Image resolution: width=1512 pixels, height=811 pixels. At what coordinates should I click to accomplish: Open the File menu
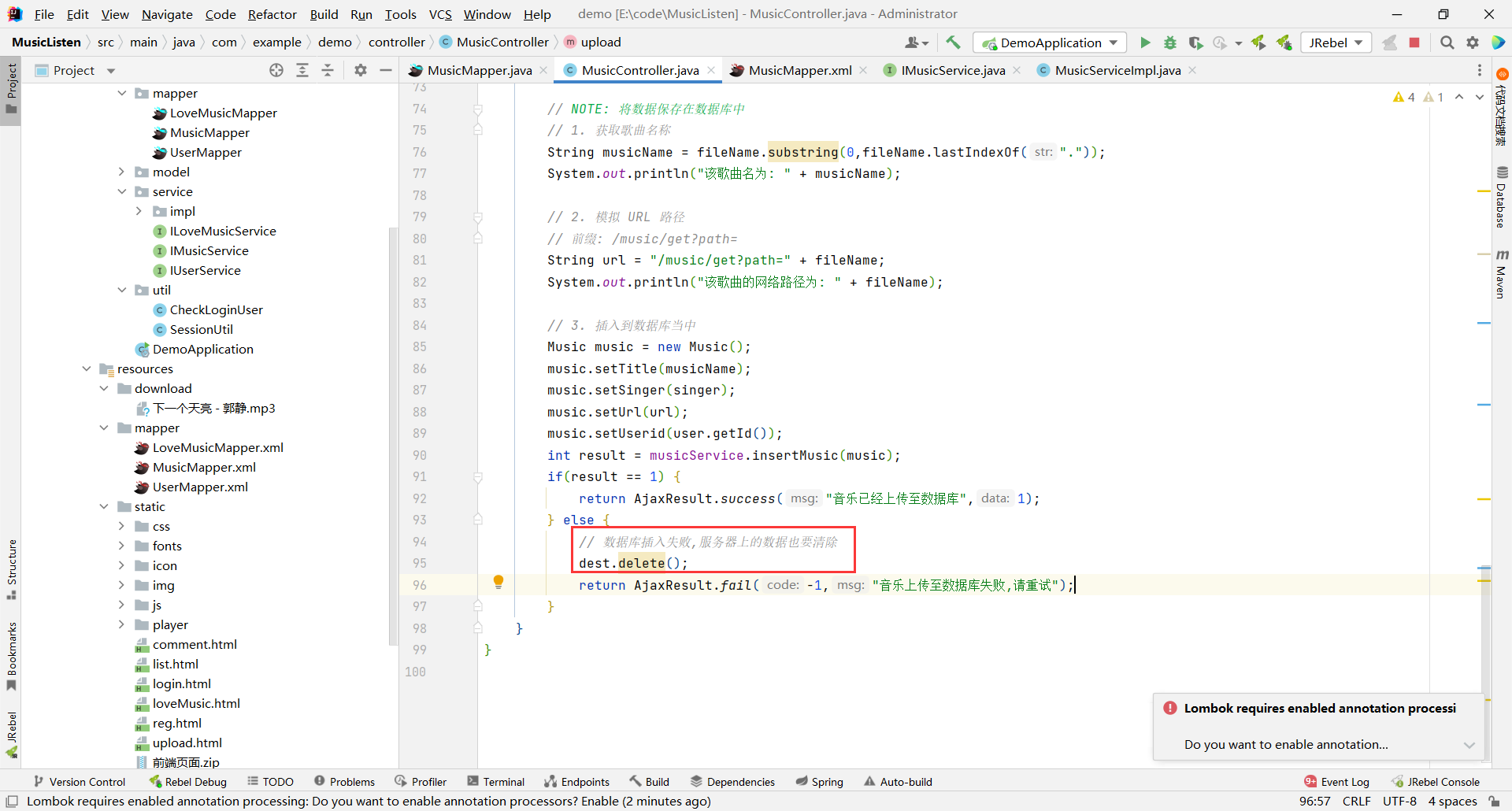[x=44, y=14]
